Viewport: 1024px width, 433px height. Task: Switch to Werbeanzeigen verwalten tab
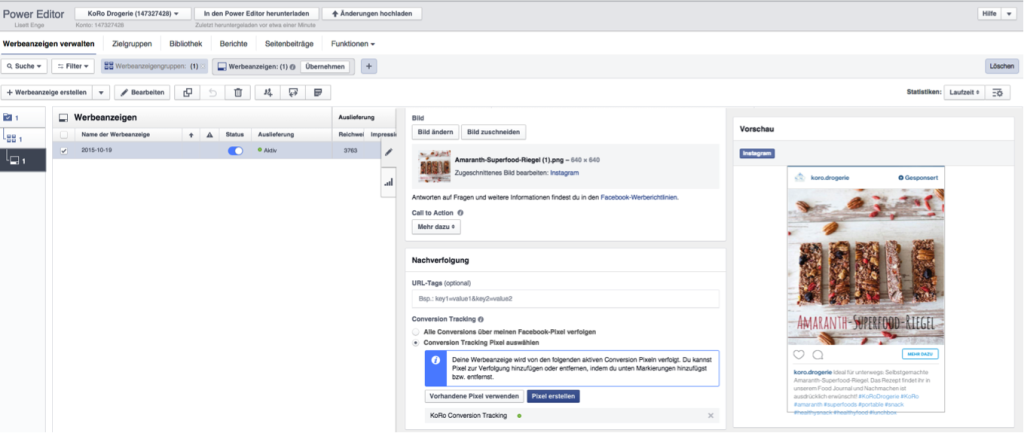pyautogui.click(x=49, y=44)
